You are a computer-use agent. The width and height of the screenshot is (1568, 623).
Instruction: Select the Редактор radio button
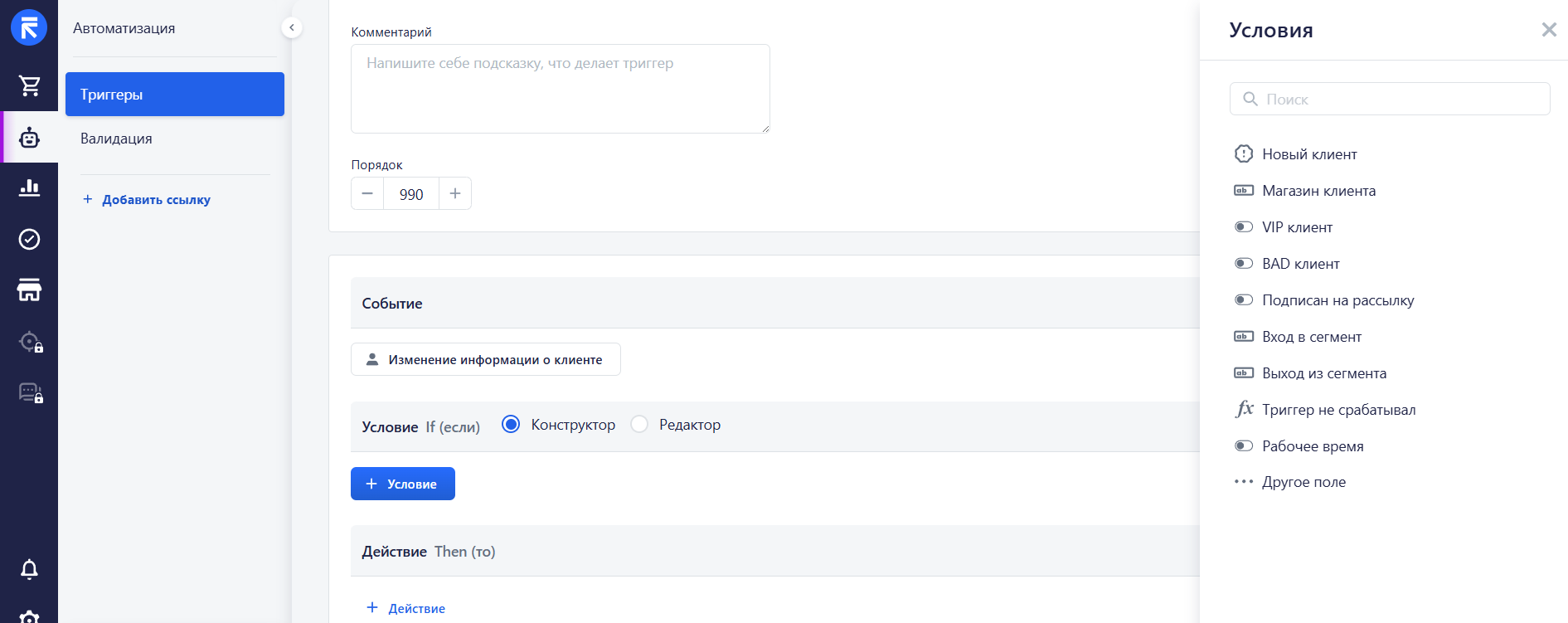(639, 425)
